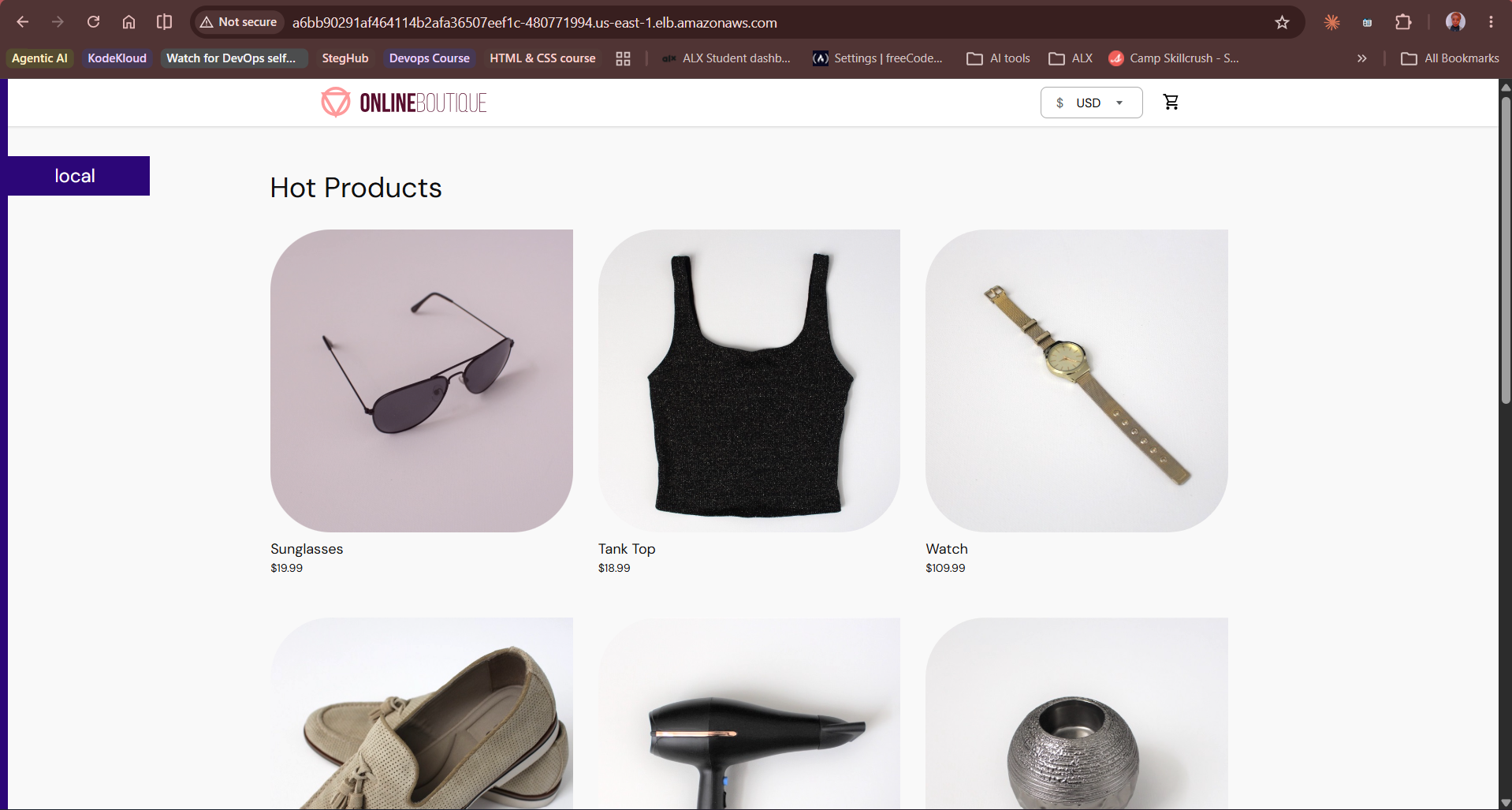This screenshot has height=810, width=1512.
Task: Open the ALX Student dashboard bookmark
Action: tap(726, 58)
